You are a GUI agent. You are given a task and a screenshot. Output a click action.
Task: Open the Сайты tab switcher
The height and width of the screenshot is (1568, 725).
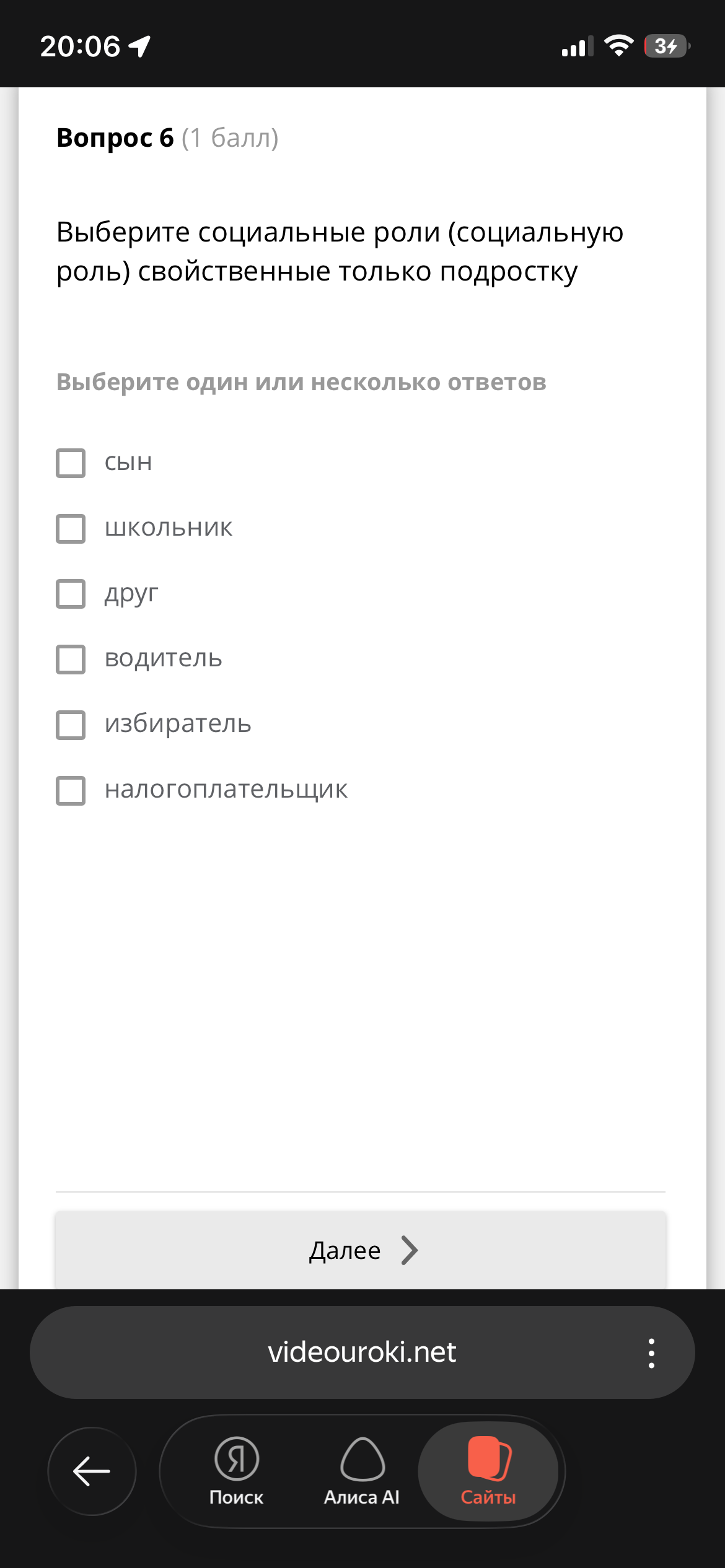coord(489,1471)
